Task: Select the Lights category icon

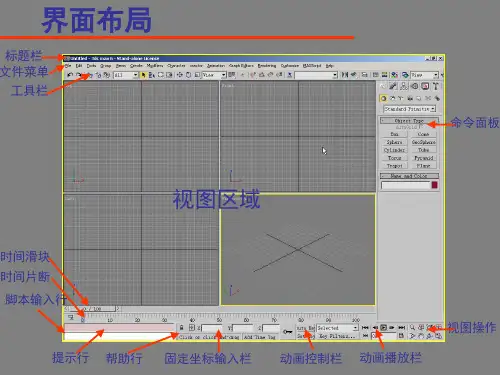Action: tap(401, 98)
